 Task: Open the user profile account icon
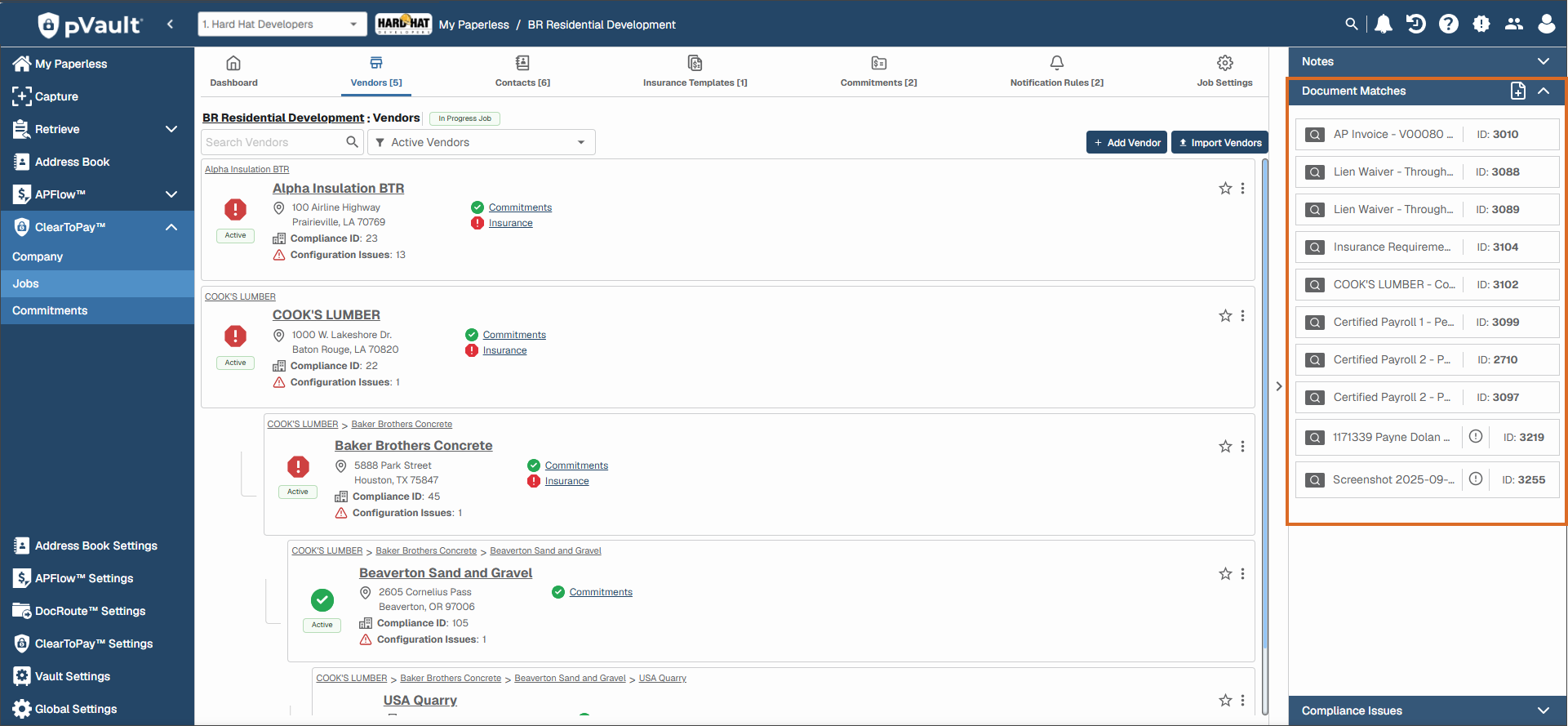click(1547, 24)
